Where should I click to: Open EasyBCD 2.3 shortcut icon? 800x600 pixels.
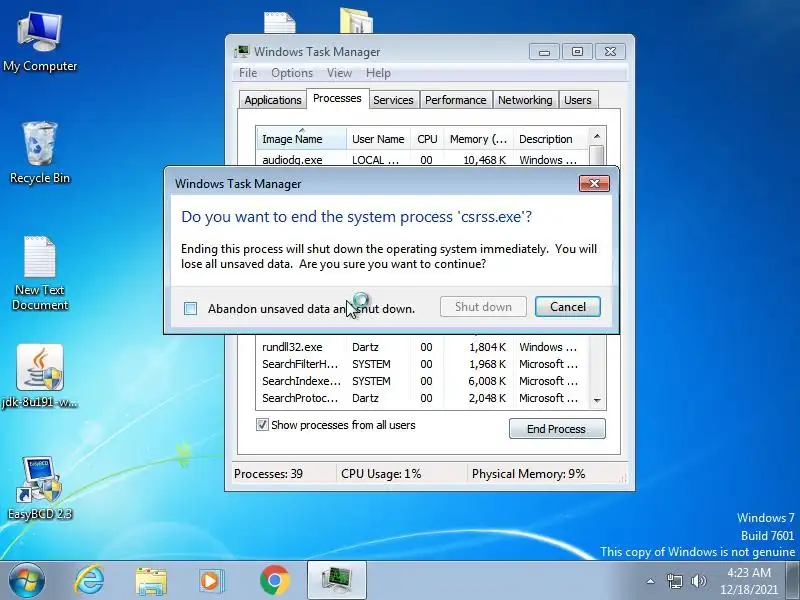tap(40, 487)
